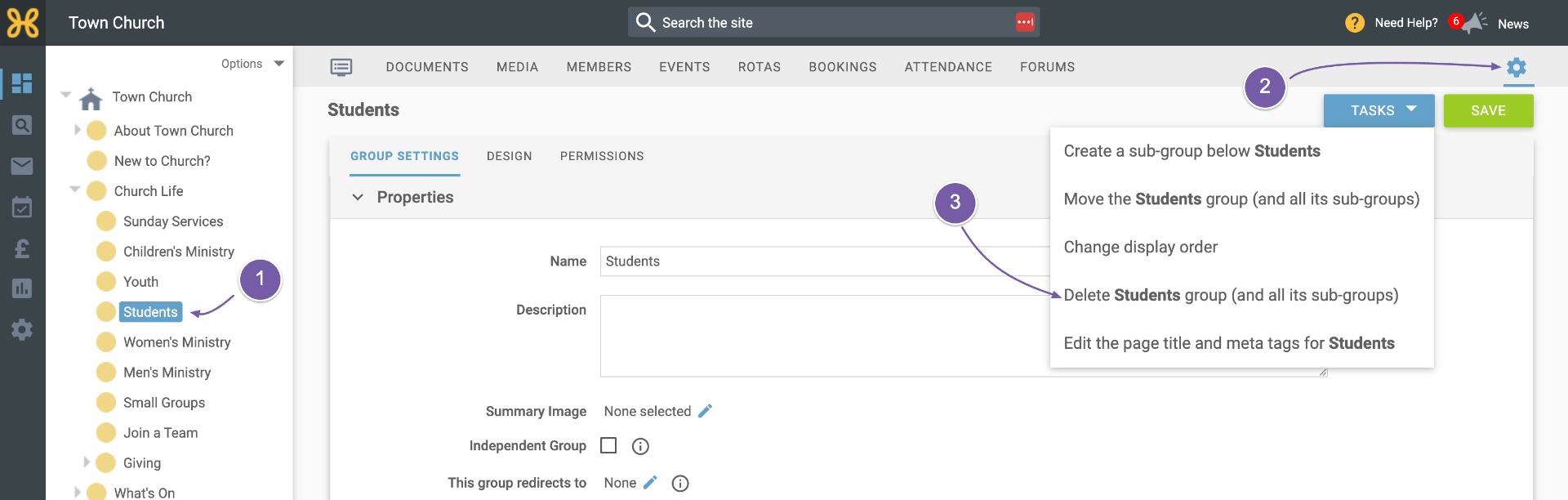Image resolution: width=1568 pixels, height=500 pixels.
Task: Switch to the Members tab
Action: point(599,67)
